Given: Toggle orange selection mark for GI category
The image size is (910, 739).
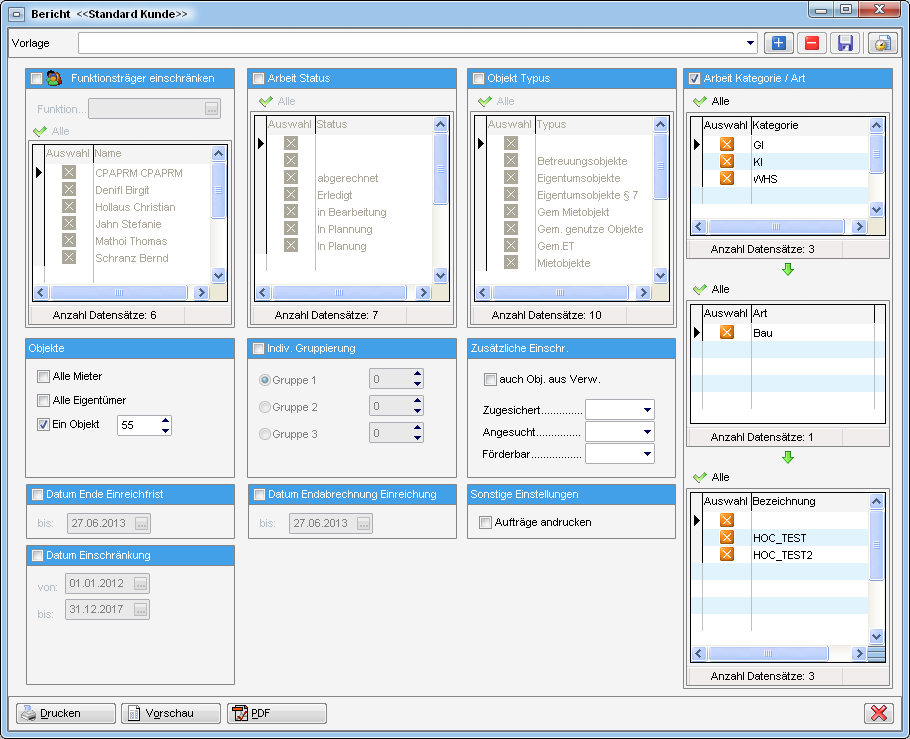Looking at the screenshot, I should [x=727, y=144].
